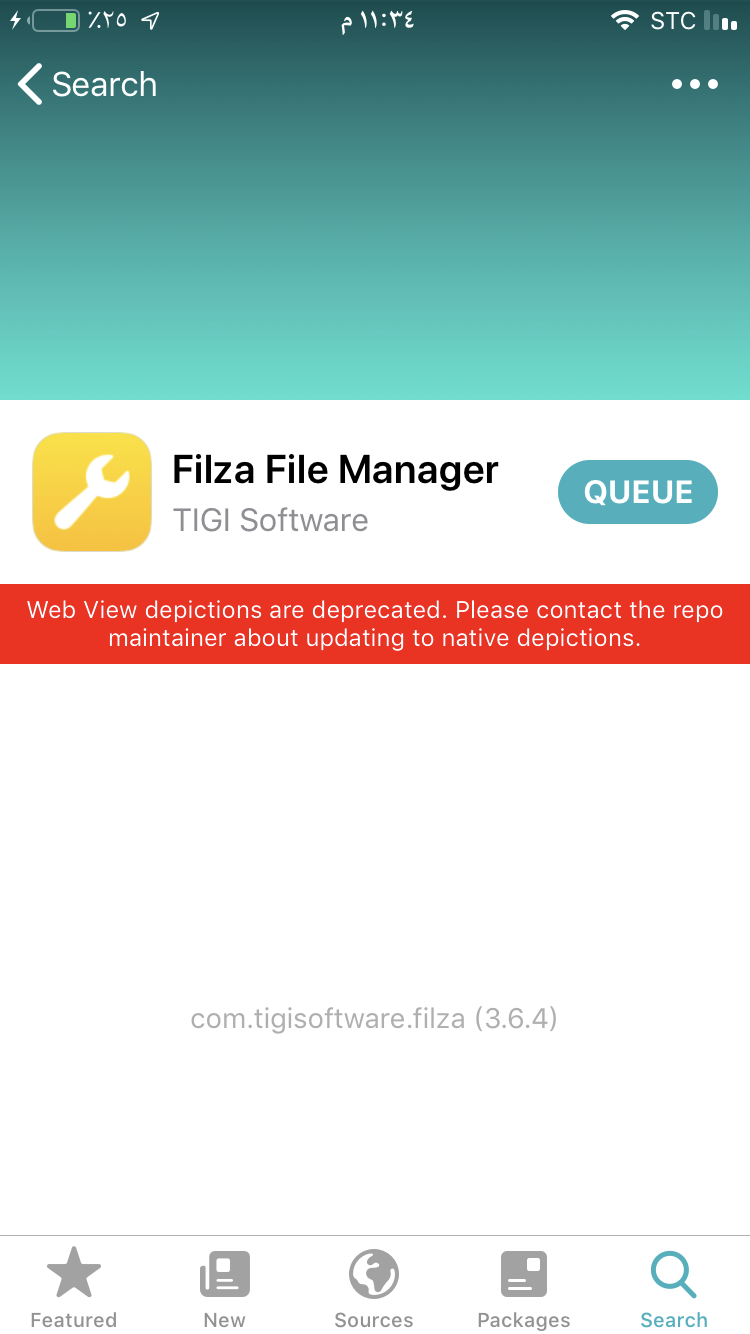This screenshot has width=750, height=1334.
Task: Tap the back chevron arrow
Action: tap(30, 84)
